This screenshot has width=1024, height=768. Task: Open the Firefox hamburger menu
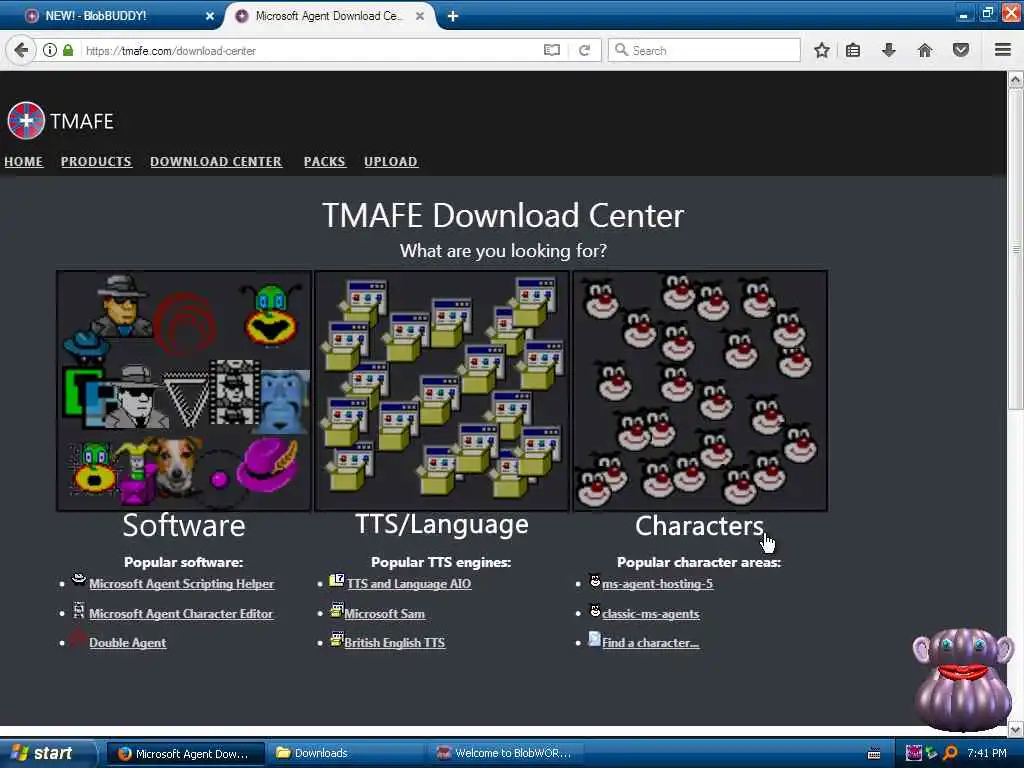tap(1003, 50)
